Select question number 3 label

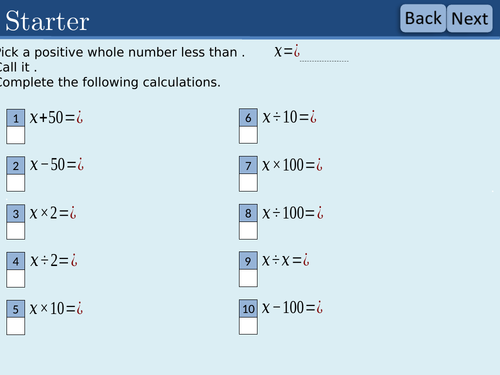(x=16, y=213)
